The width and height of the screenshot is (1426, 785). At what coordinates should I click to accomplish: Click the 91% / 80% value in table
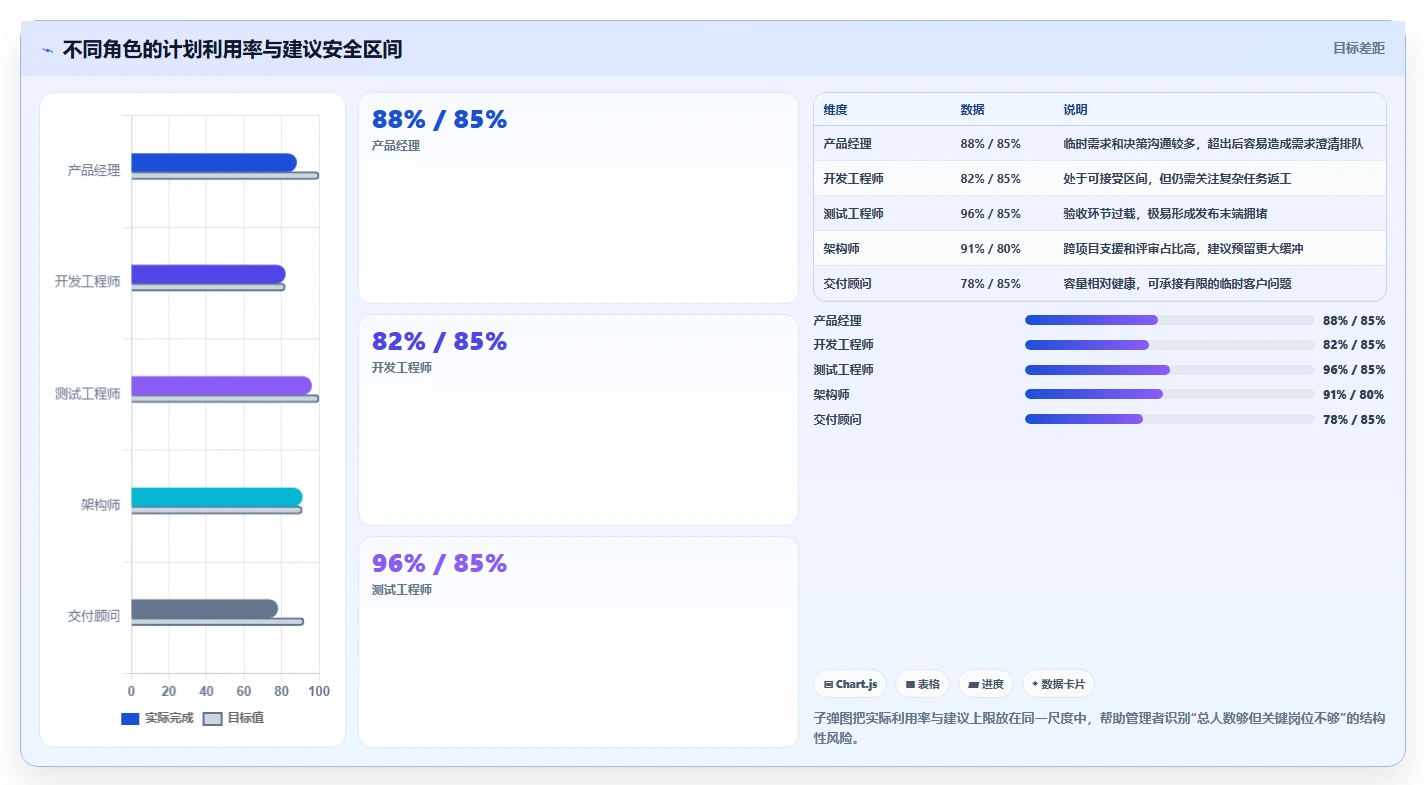click(x=990, y=249)
